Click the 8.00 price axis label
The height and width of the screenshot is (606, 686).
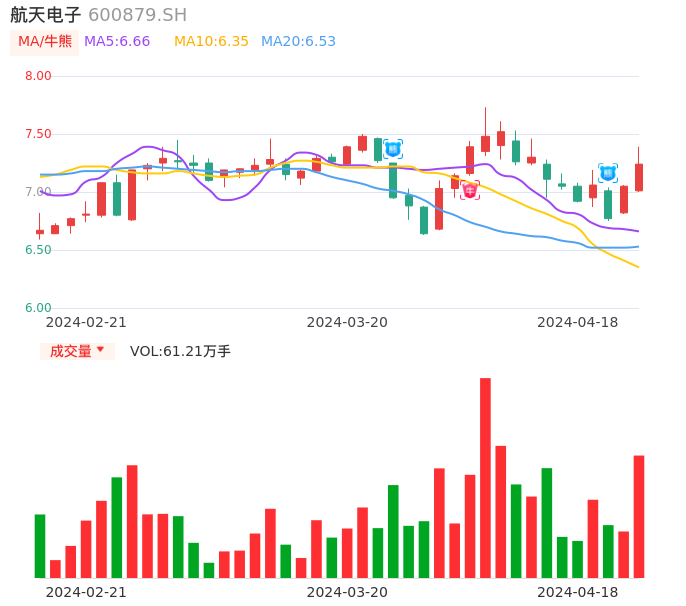pos(38,76)
